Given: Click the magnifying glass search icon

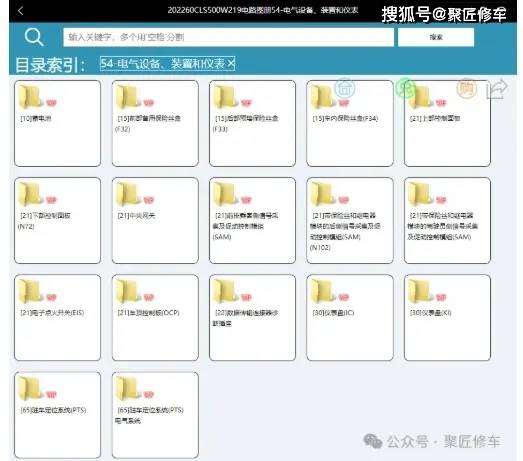Looking at the screenshot, I should 34,37.
